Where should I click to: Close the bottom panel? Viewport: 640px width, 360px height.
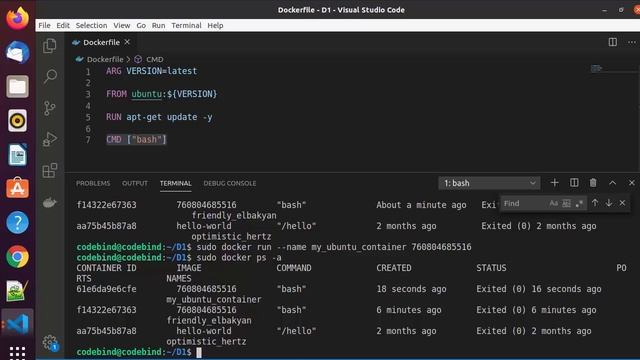click(631, 183)
